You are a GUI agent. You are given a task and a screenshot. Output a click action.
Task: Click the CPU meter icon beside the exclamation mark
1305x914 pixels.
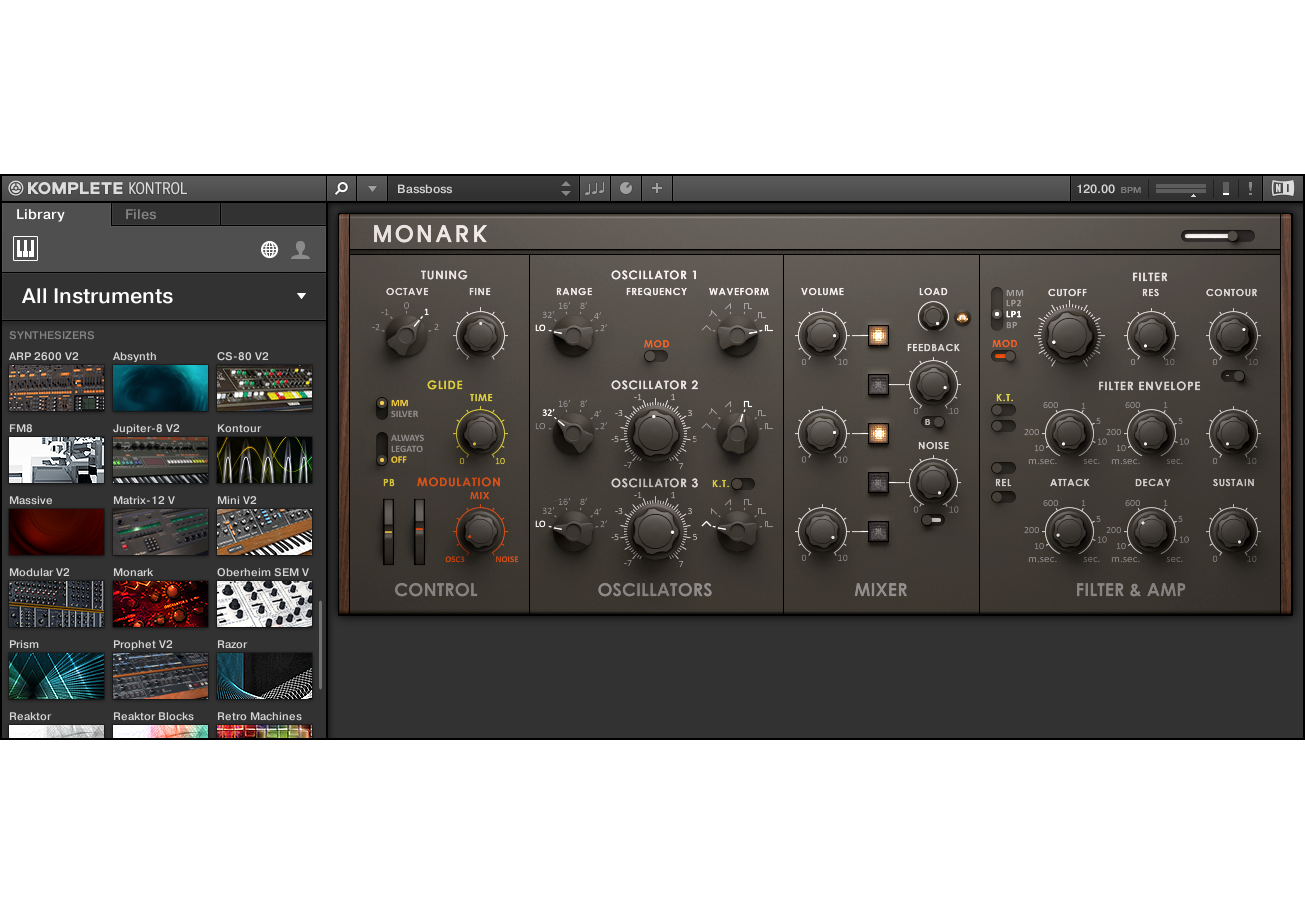[1226, 188]
